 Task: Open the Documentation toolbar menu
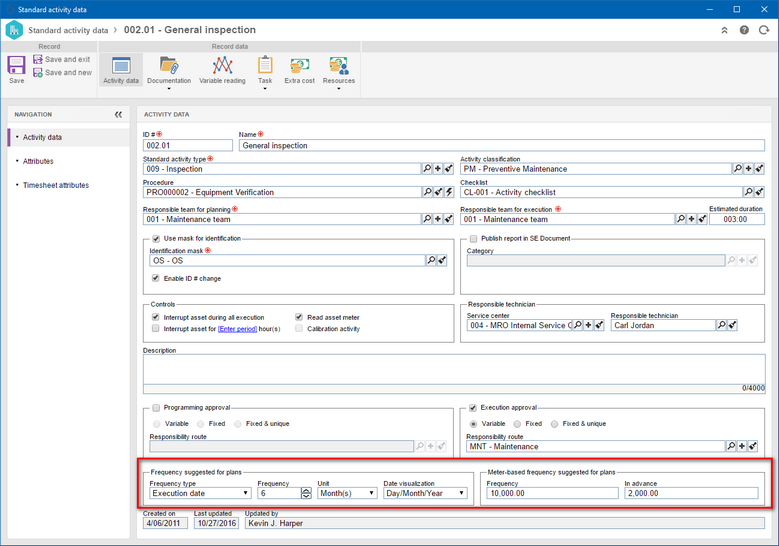pos(169,72)
